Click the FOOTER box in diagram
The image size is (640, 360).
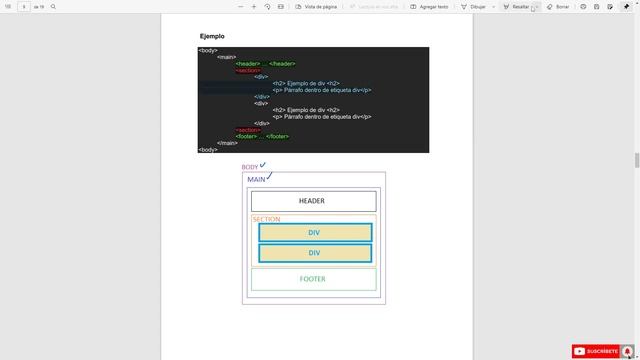[x=313, y=279]
